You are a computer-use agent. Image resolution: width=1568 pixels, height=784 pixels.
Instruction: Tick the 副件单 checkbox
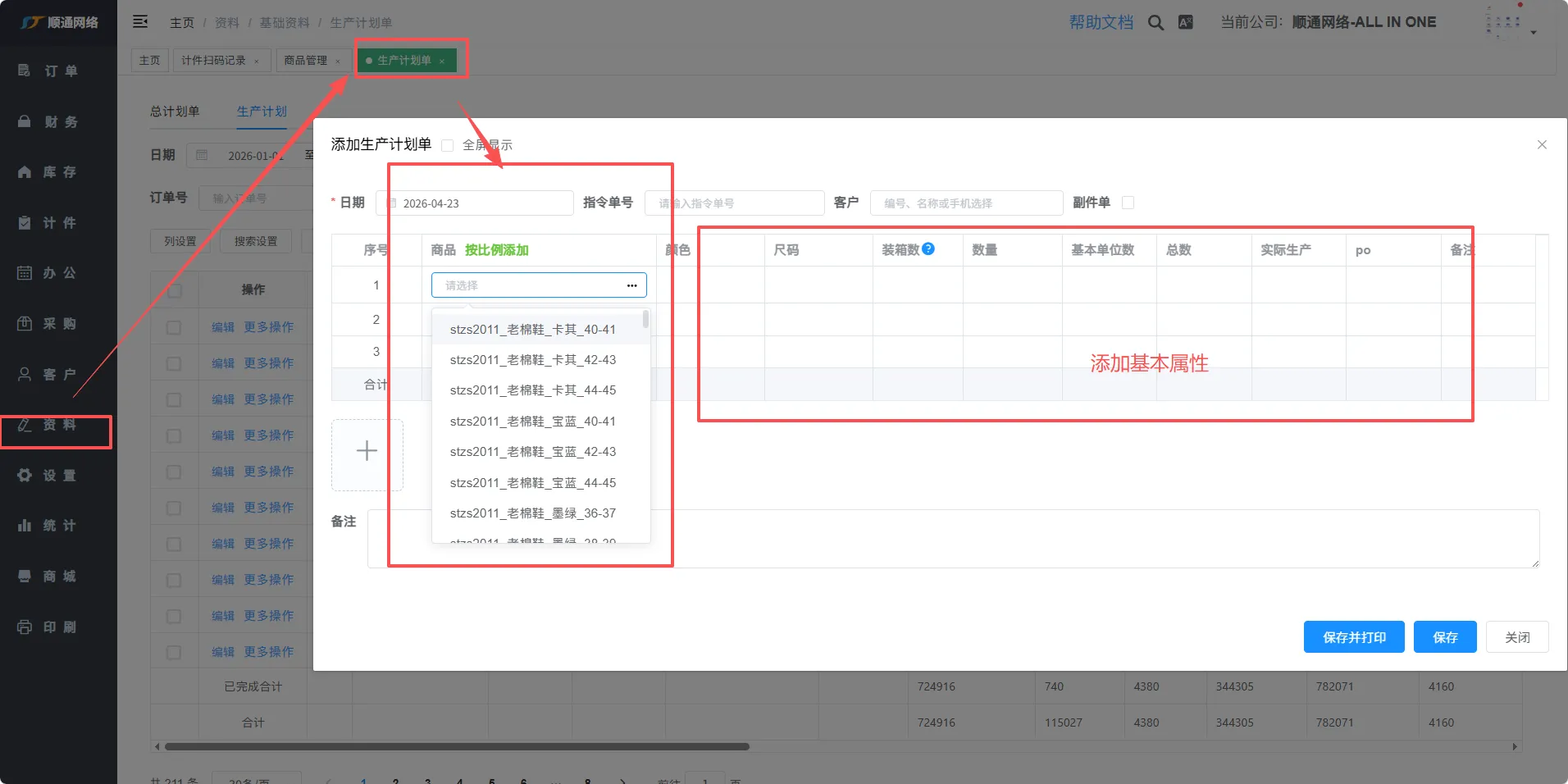tap(1128, 203)
